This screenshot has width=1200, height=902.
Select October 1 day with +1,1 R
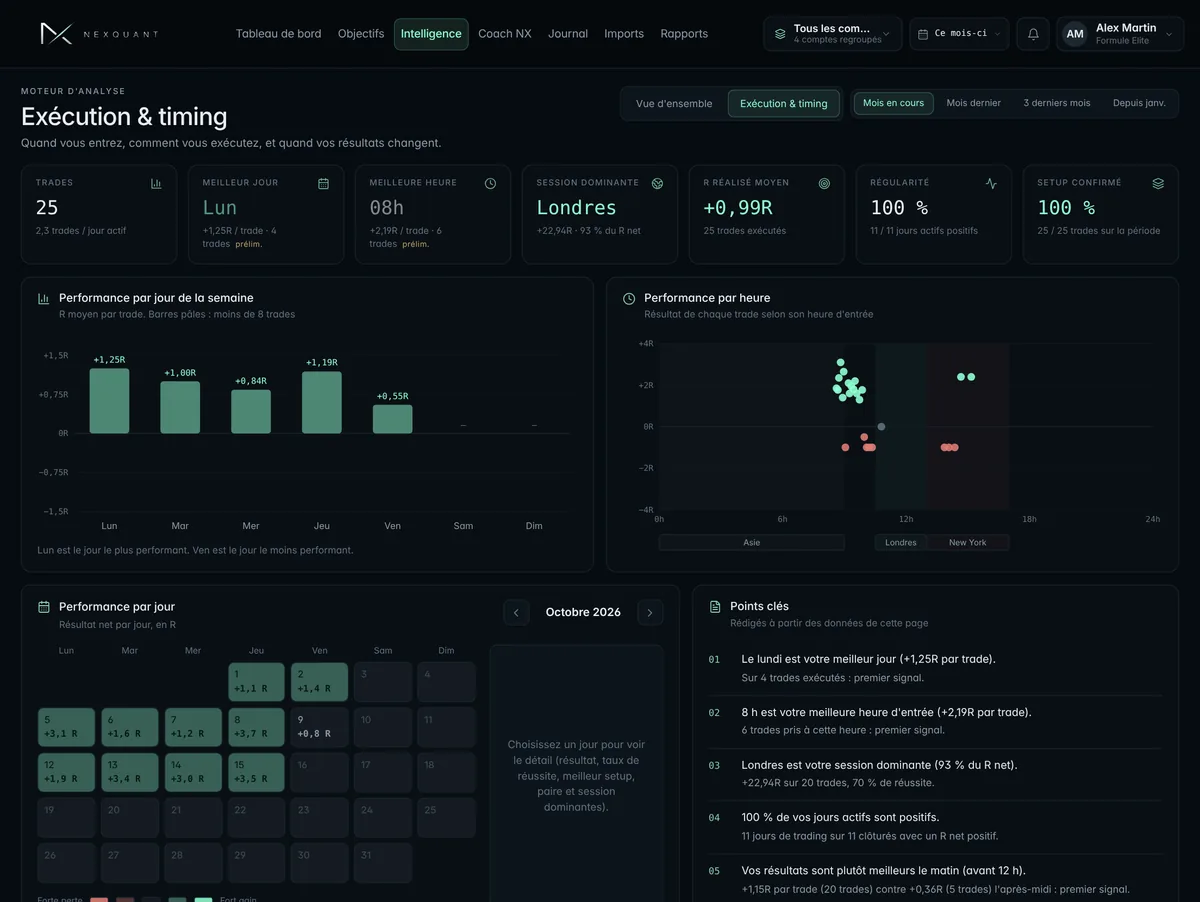coord(256,682)
